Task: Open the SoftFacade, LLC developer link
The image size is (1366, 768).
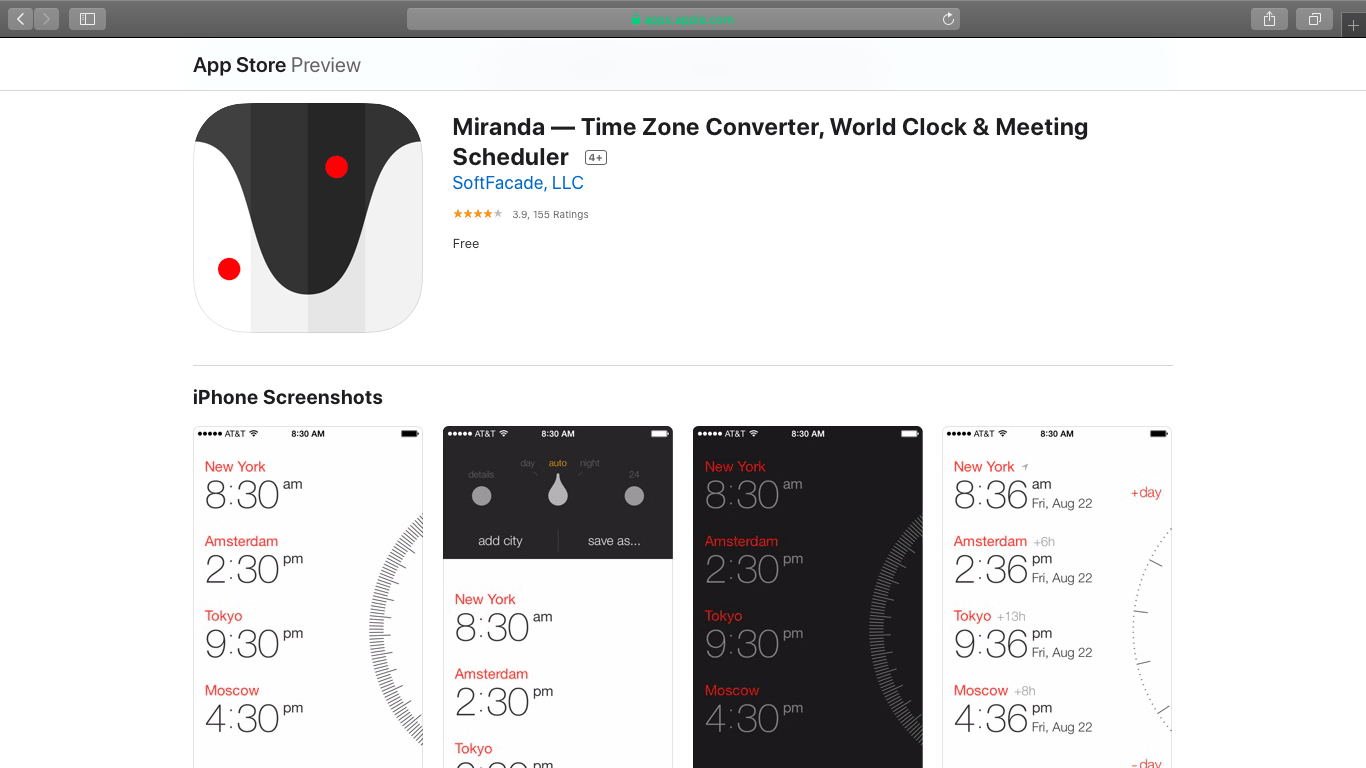Action: click(518, 183)
